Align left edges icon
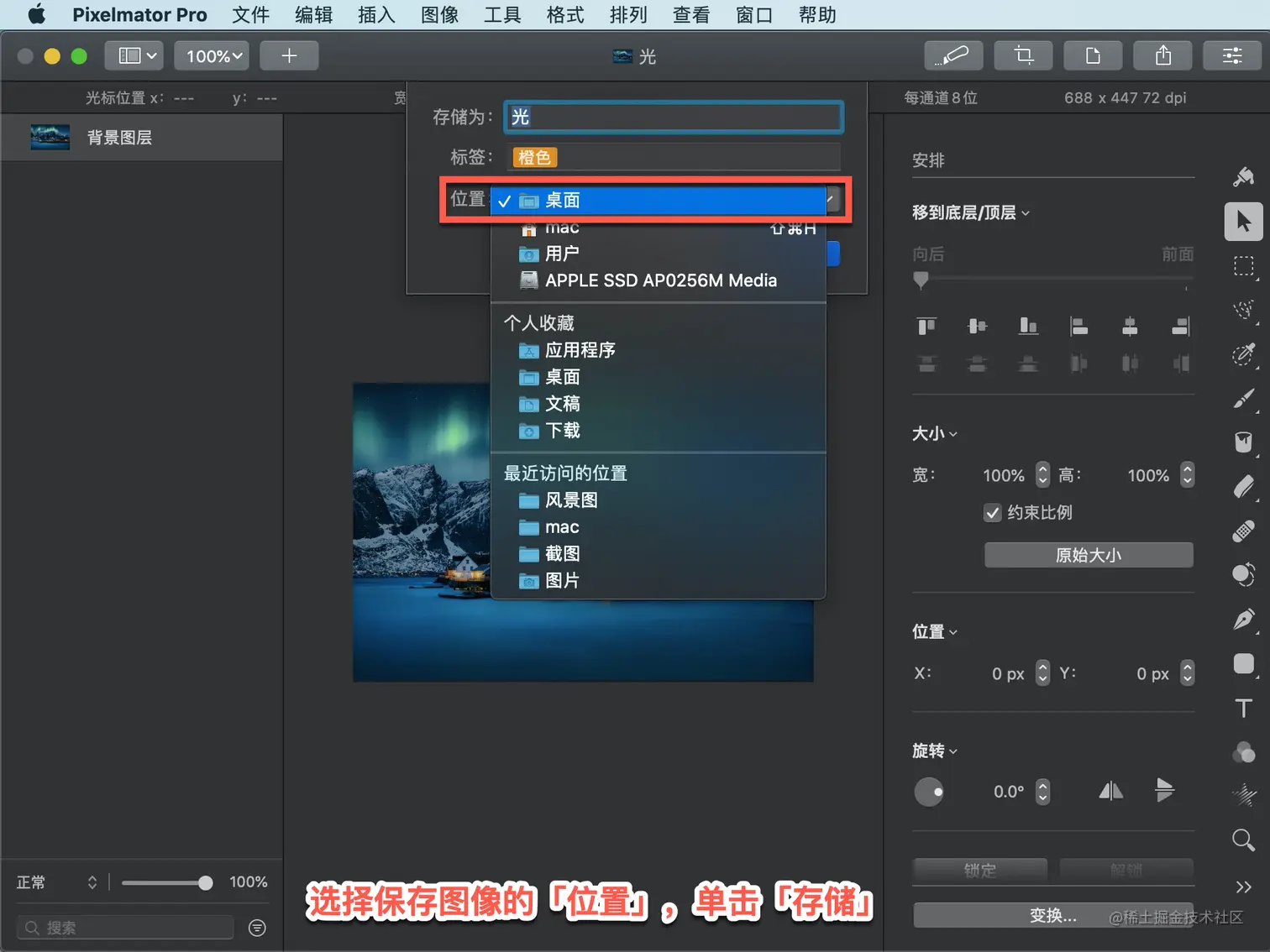 tap(1078, 326)
